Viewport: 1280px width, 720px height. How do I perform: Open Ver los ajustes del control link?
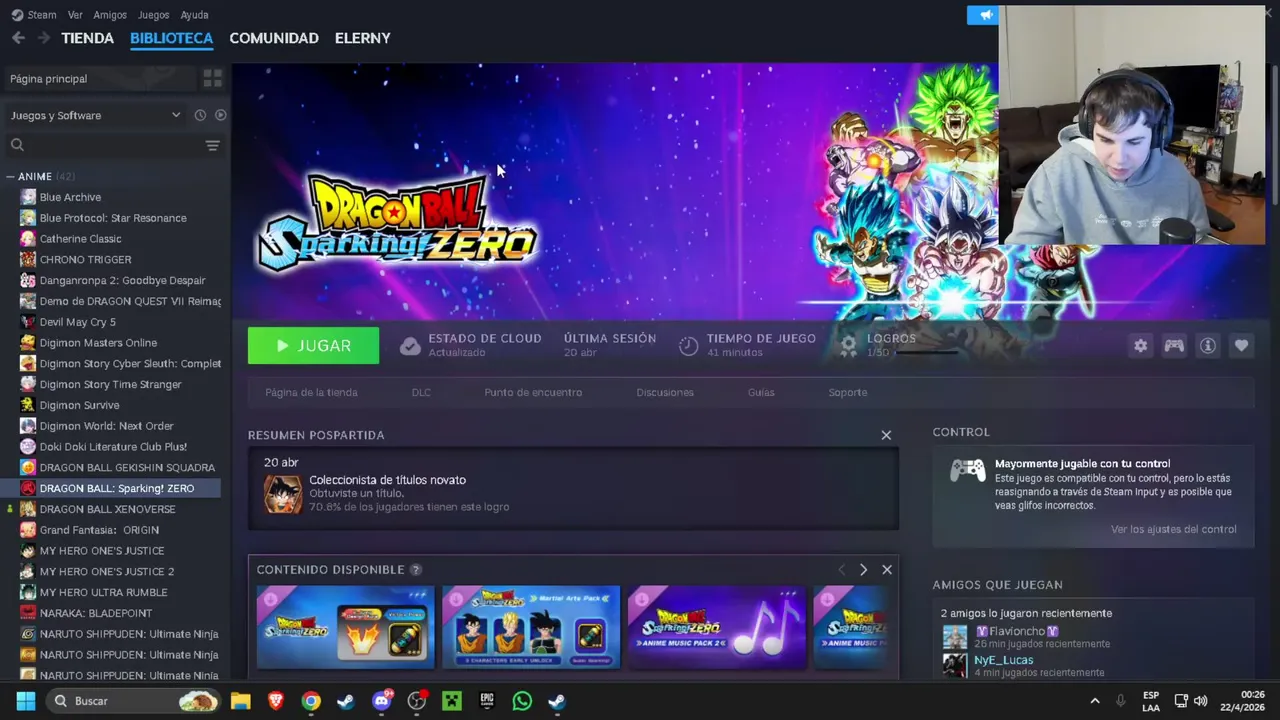1173,529
